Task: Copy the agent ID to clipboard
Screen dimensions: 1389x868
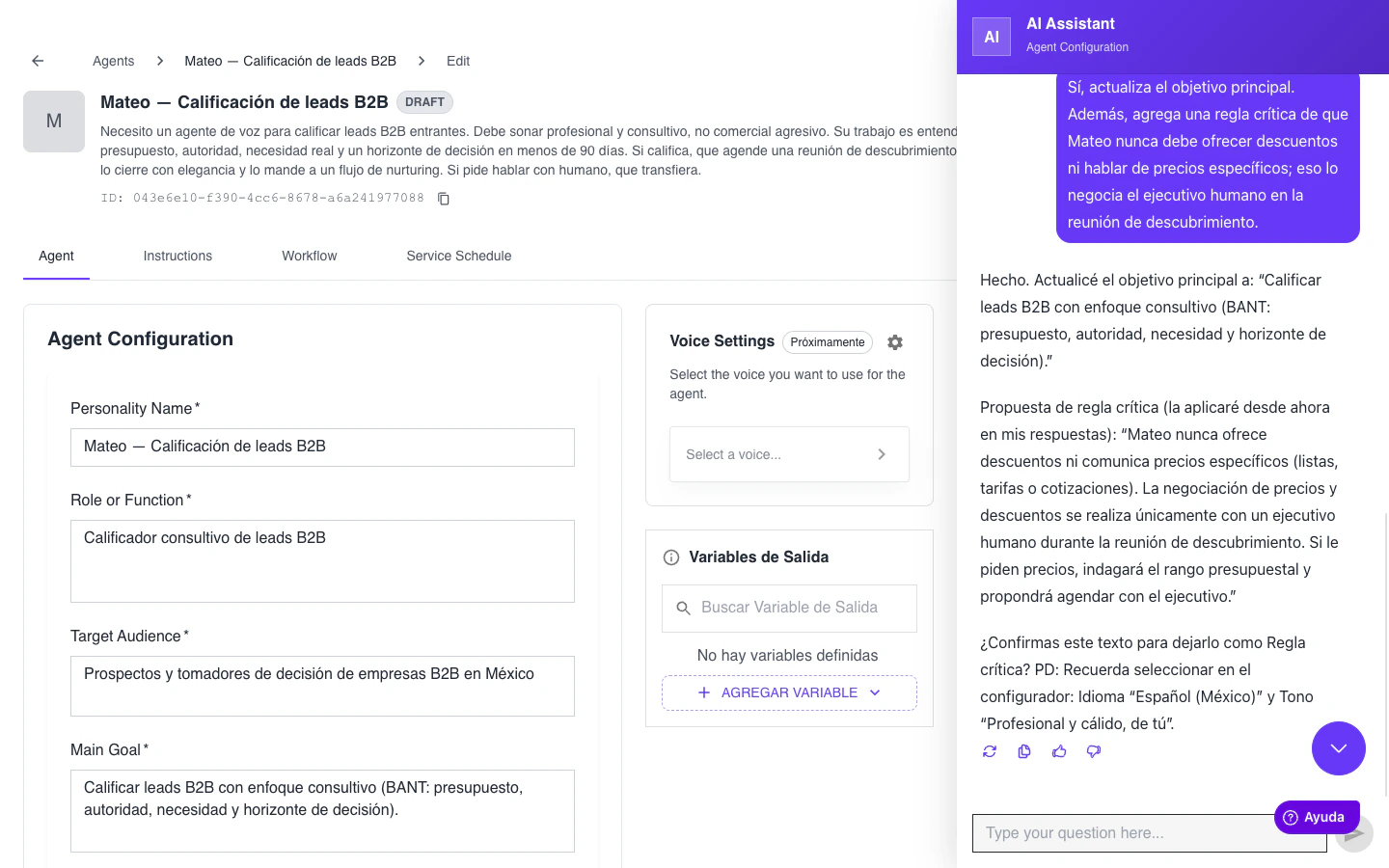Action: [443, 198]
